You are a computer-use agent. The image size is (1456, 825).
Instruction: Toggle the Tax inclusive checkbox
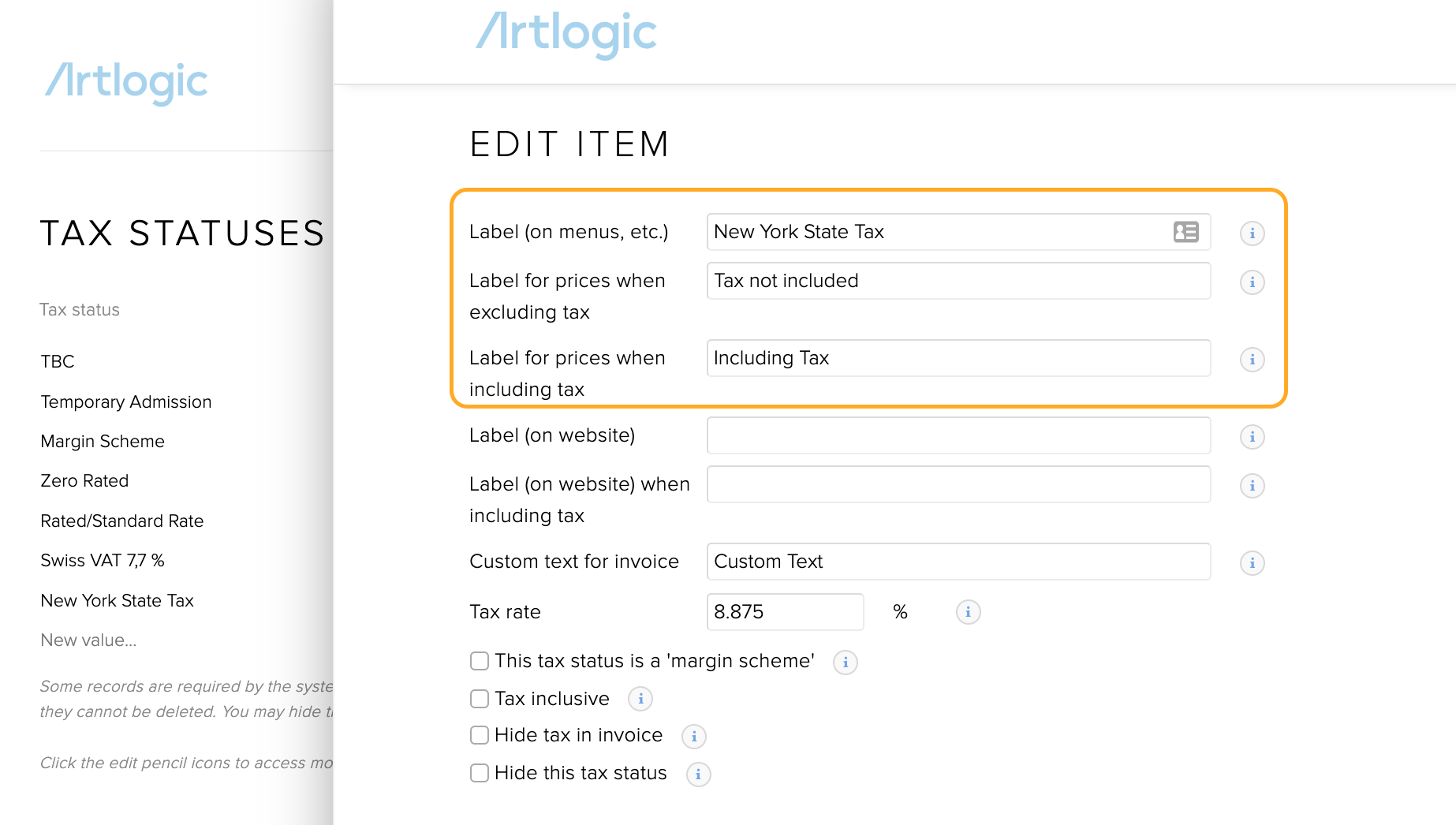(480, 699)
